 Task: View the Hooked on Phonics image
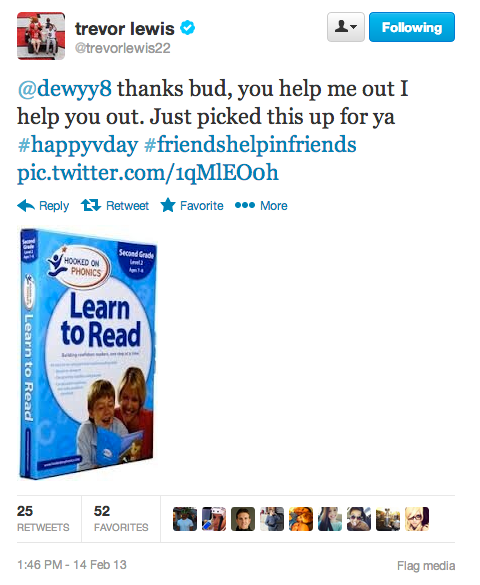pos(88,354)
